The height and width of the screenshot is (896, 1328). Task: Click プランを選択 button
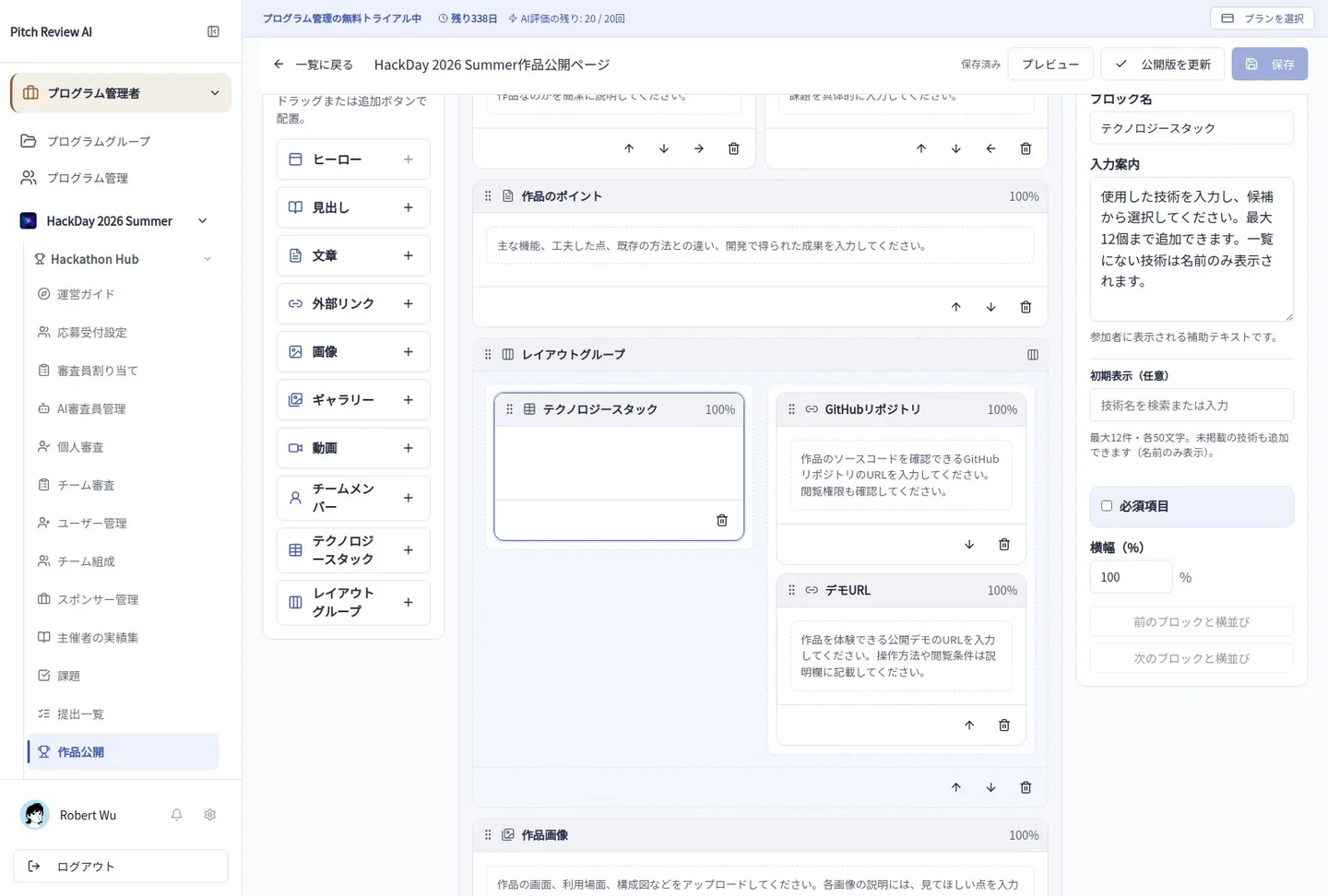[x=1263, y=18]
